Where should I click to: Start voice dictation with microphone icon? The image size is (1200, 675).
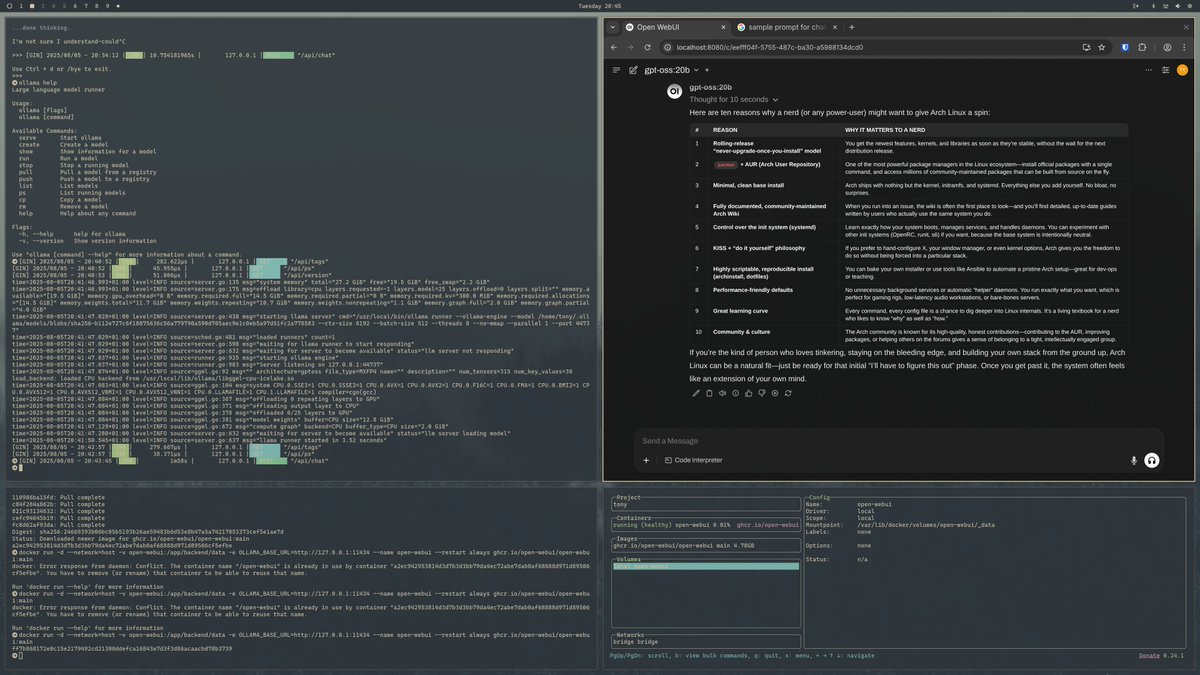tap(1134, 460)
